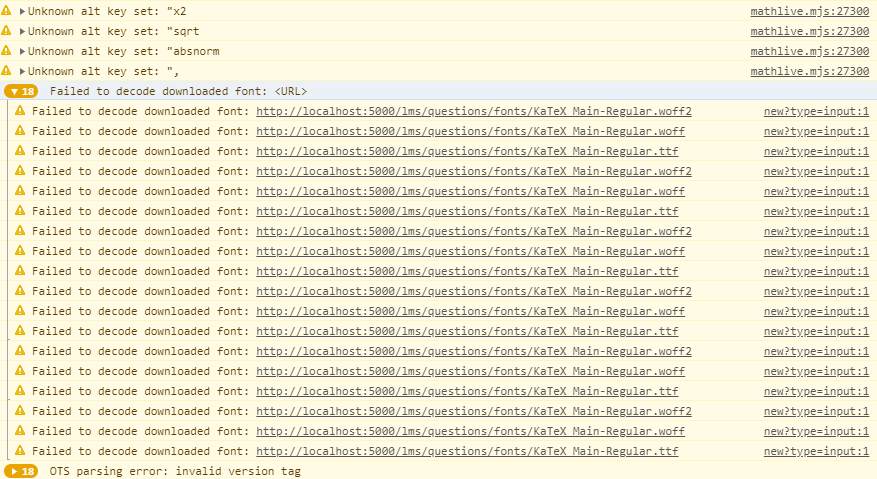Open new?type=input:1 link just above OTS parsing error
877x479 pixels.
[x=816, y=451]
